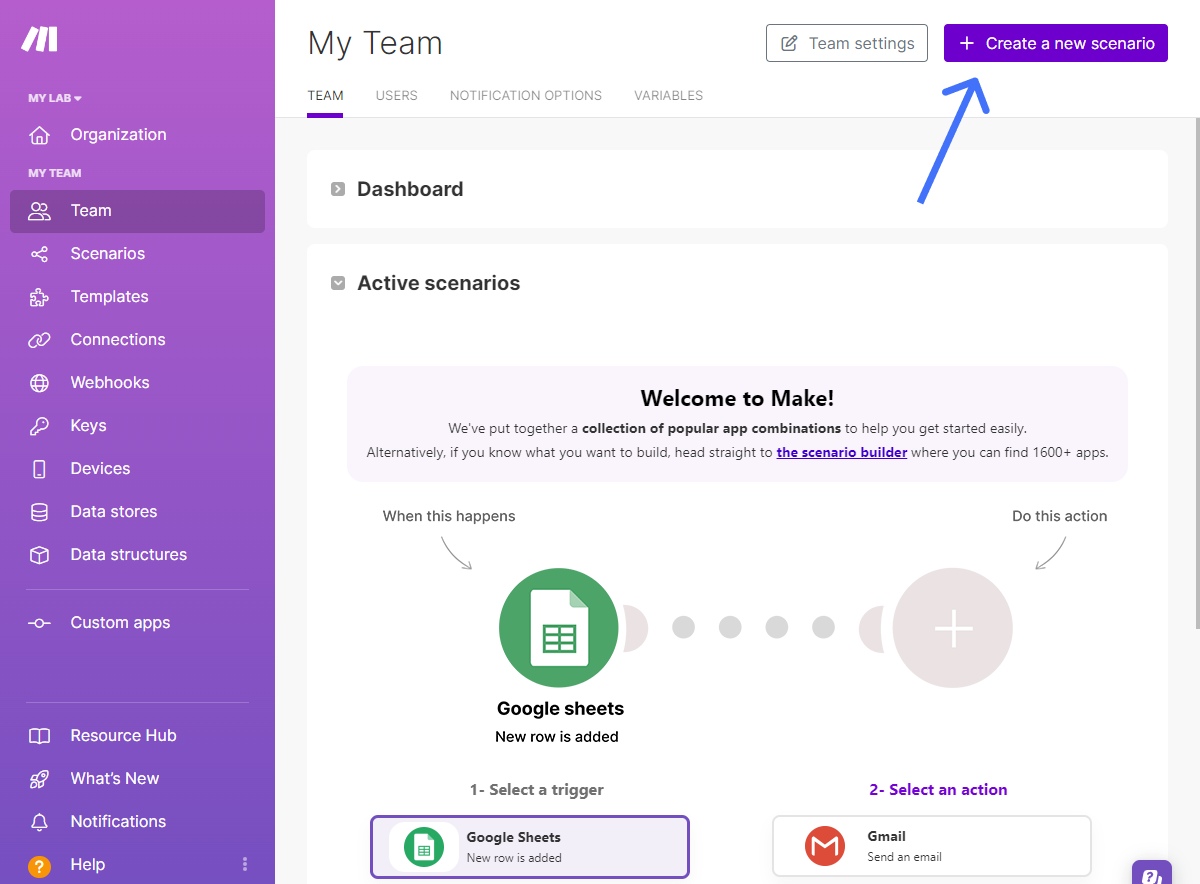Image resolution: width=1200 pixels, height=884 pixels.
Task: Collapse the Active scenarios section
Action: (x=338, y=283)
